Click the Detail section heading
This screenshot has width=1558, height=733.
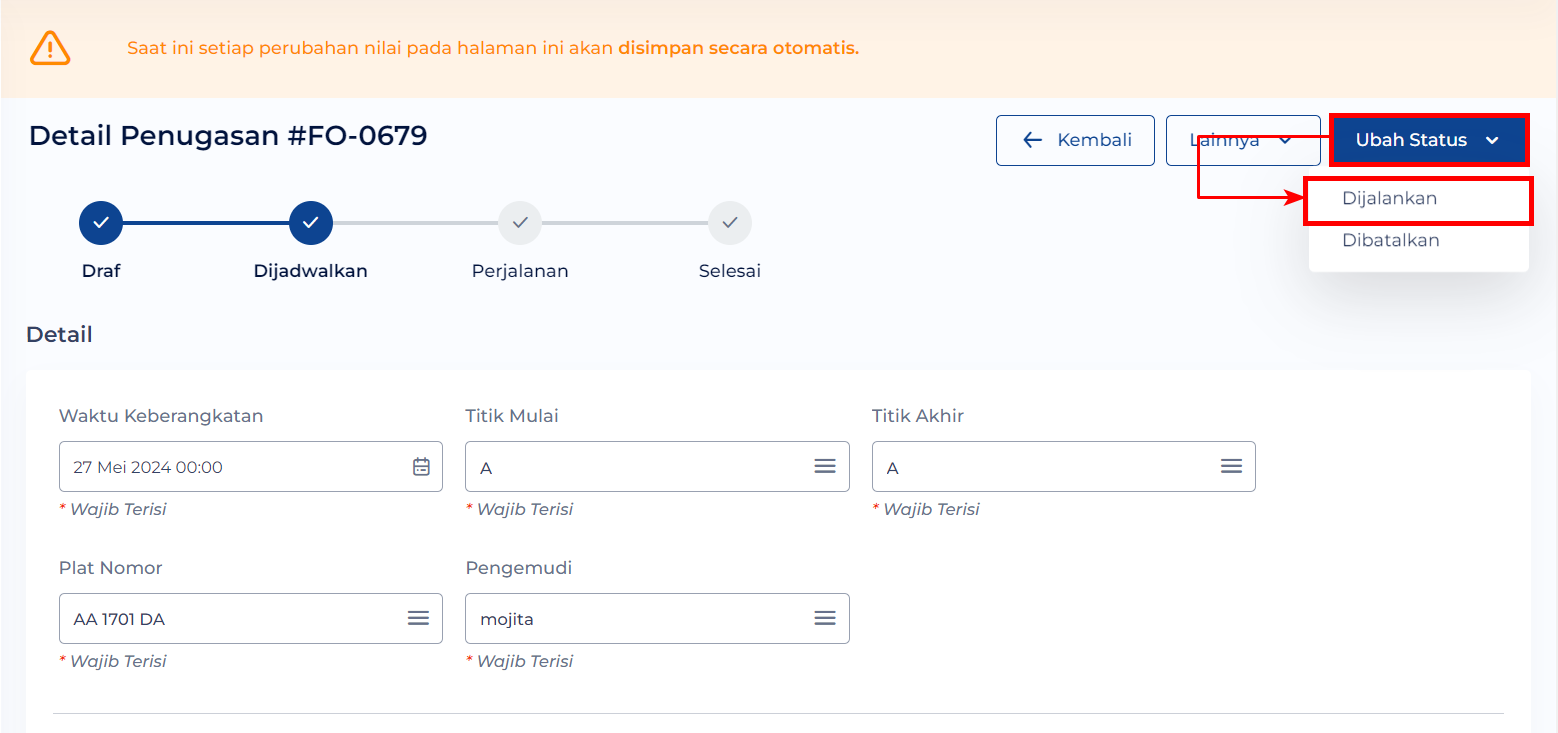click(59, 335)
